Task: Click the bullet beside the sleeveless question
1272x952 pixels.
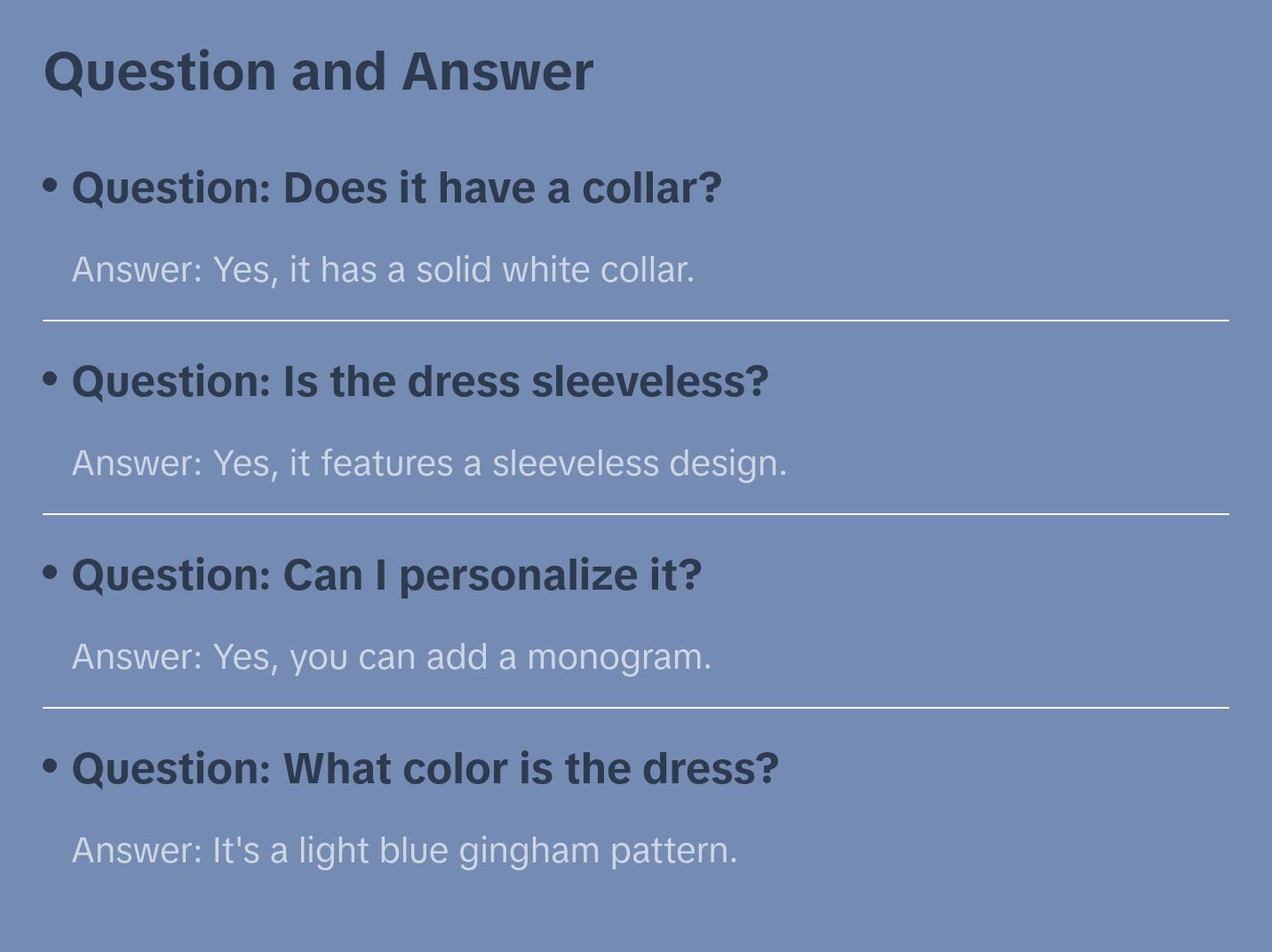Action: pyautogui.click(x=51, y=379)
